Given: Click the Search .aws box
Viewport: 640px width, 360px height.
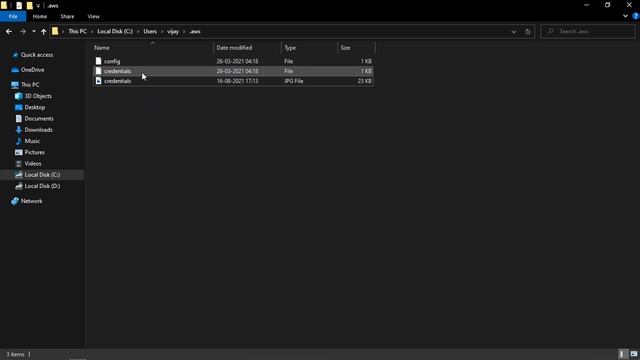Looking at the screenshot, I should [588, 31].
